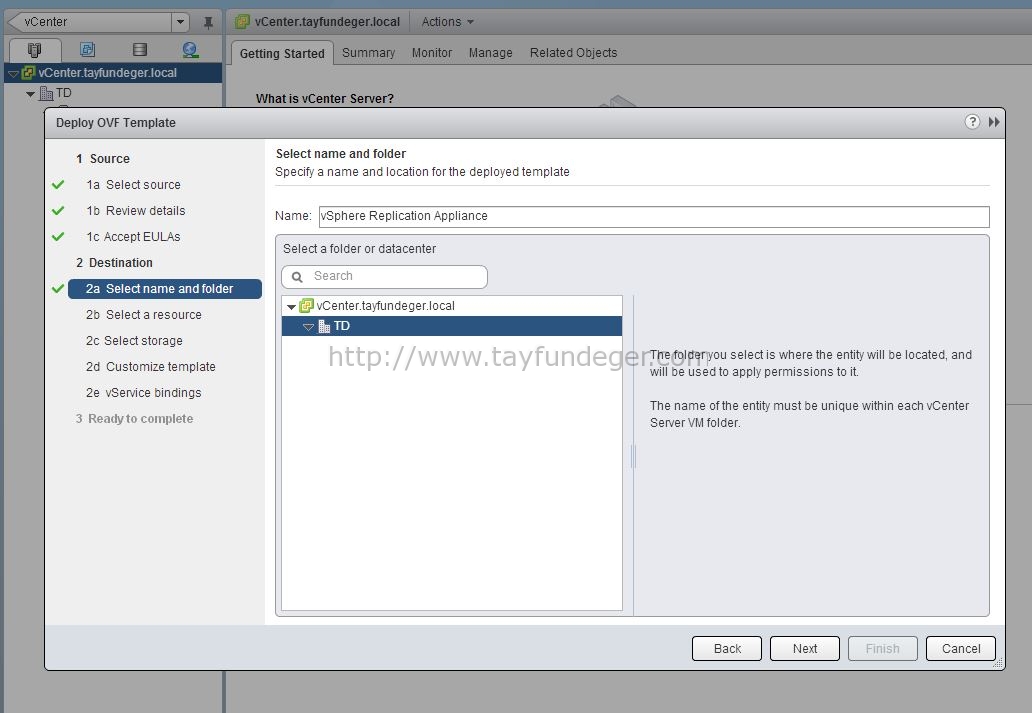The image size is (1032, 713).
Task: Click step 2b Select a resource
Action: coord(143,315)
